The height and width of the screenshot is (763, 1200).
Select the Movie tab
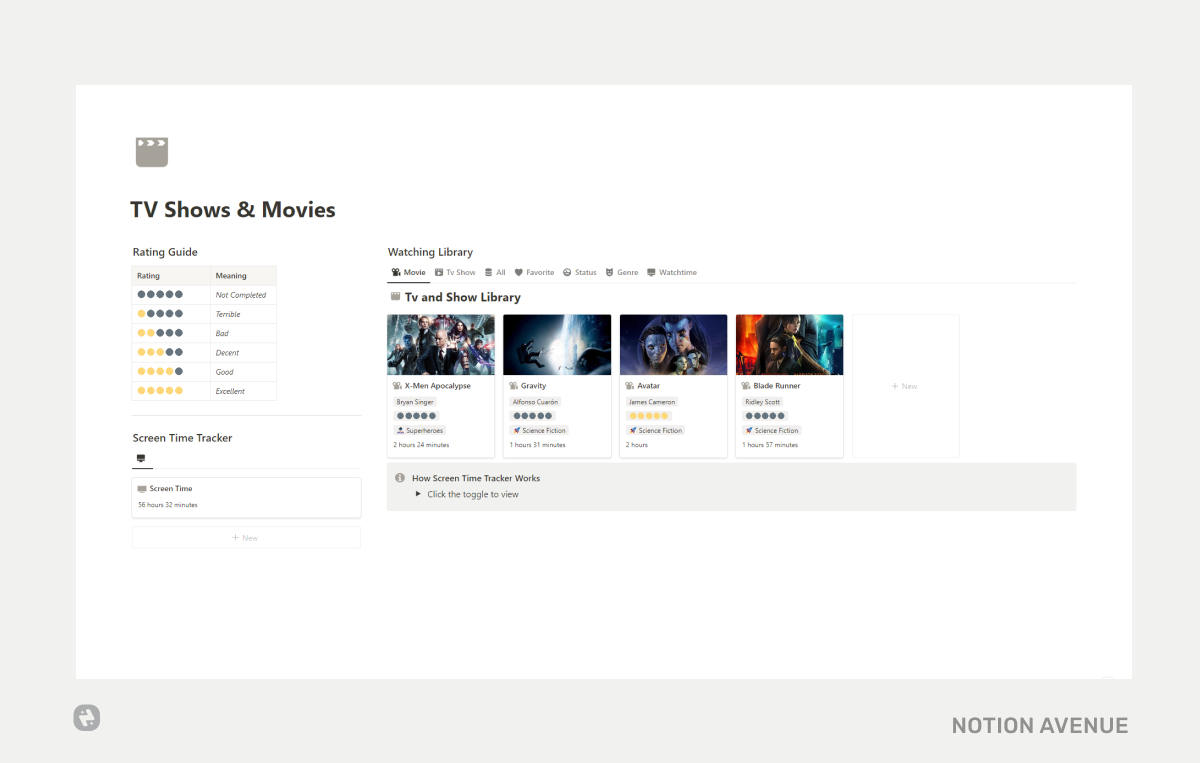pyautogui.click(x=410, y=271)
